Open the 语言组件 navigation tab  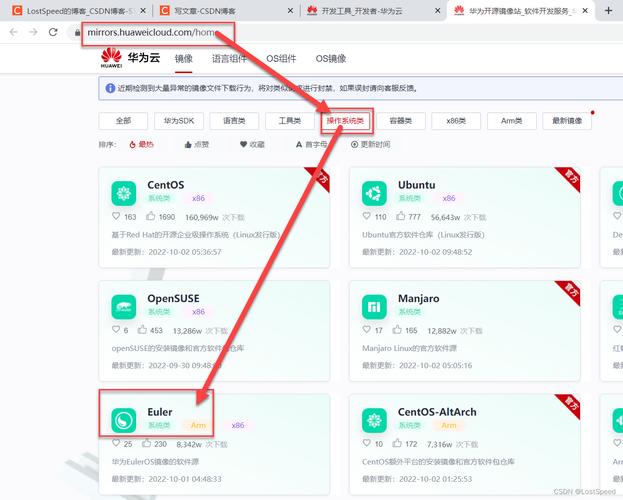[x=229, y=59]
